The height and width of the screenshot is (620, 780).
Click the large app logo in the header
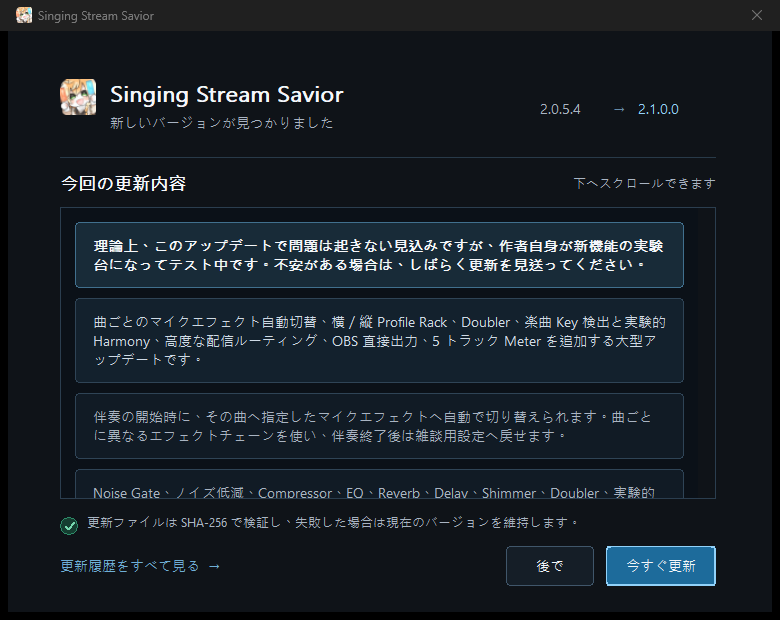[78, 97]
